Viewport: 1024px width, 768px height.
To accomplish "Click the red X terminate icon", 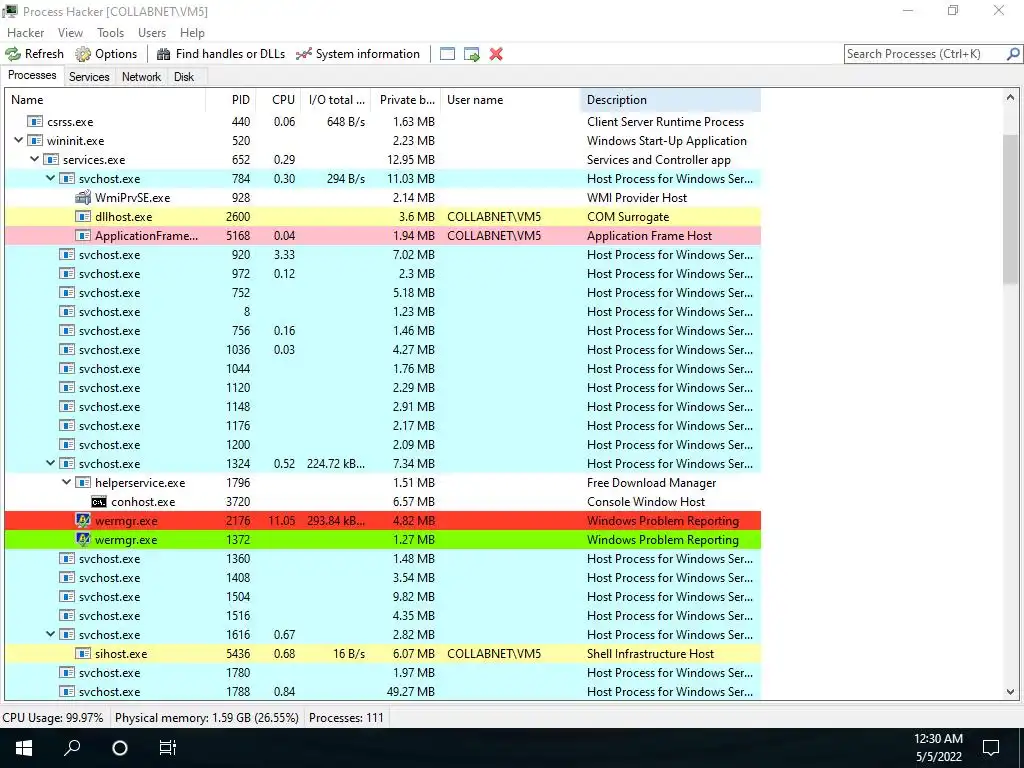I will coord(496,54).
